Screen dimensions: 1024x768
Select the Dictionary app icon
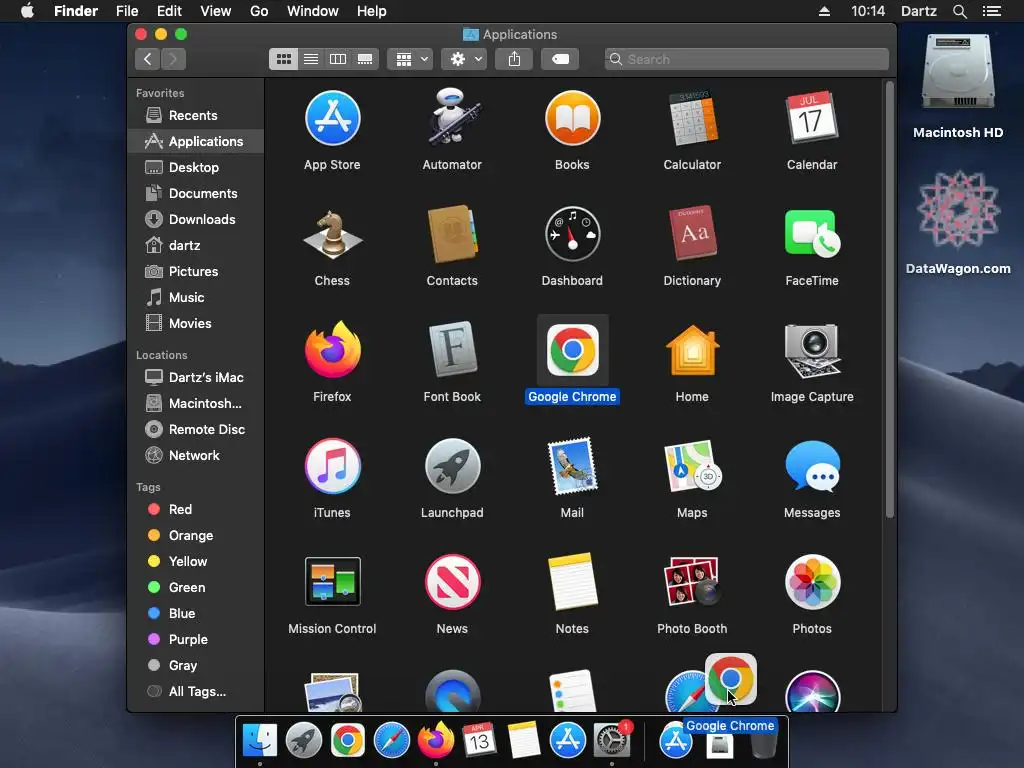[692, 234]
